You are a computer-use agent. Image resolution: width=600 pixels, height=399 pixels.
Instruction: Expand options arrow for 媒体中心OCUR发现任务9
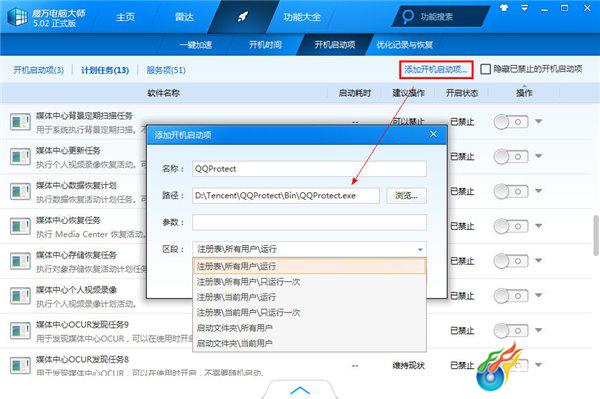click(x=538, y=330)
